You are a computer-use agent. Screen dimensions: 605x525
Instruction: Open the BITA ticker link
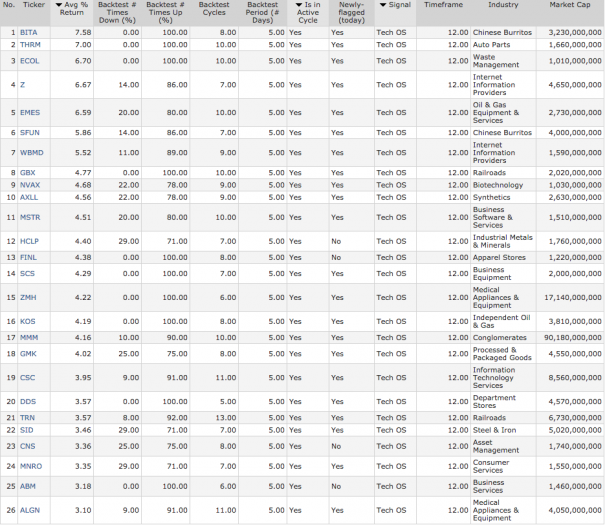29,32
